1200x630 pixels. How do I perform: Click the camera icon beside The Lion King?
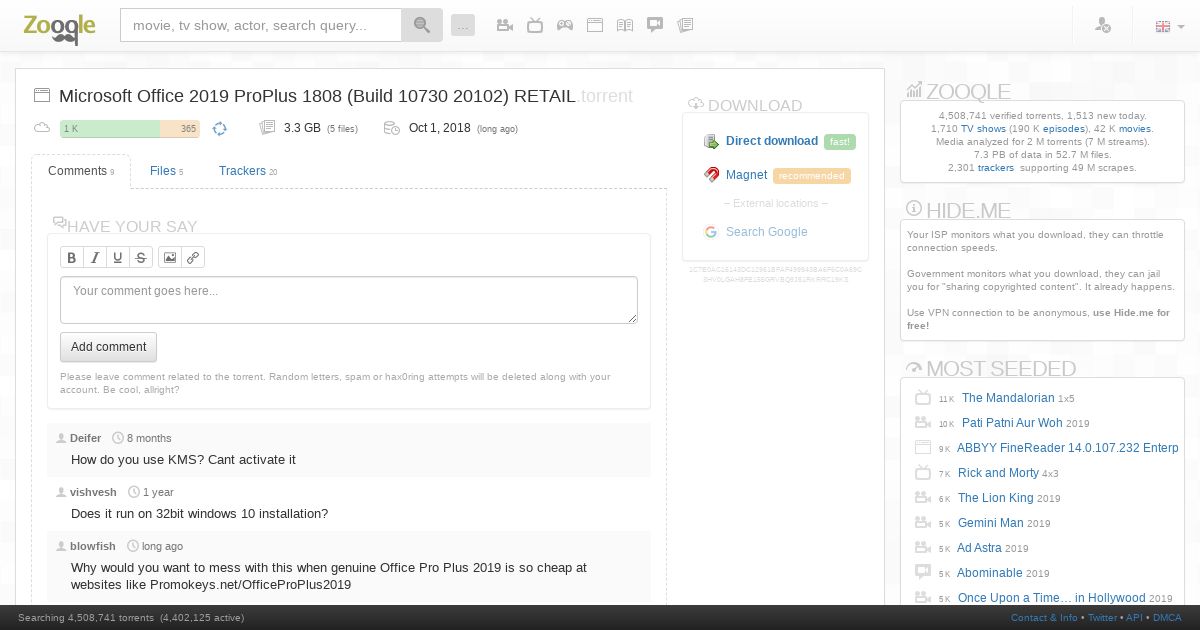[923, 498]
